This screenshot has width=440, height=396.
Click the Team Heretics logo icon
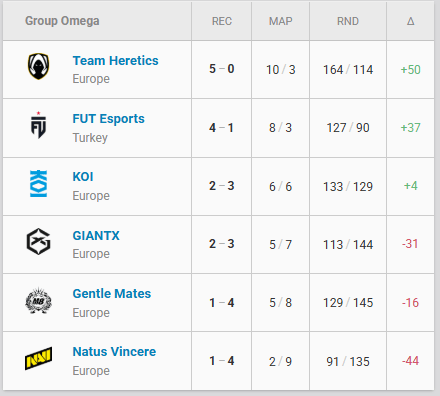[x=38, y=66]
